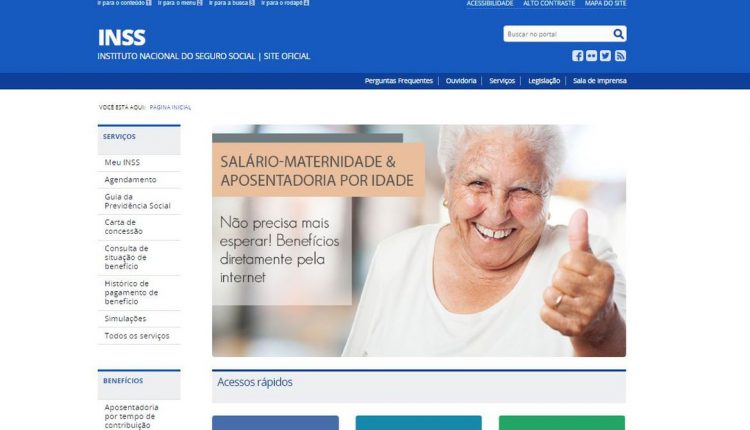Open the Acessibilidade link
The width and height of the screenshot is (750, 430).
tap(490, 3)
